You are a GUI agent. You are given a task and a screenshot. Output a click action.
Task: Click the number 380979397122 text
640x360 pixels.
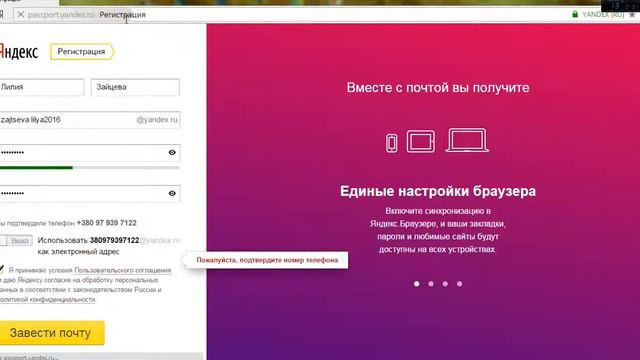114,240
